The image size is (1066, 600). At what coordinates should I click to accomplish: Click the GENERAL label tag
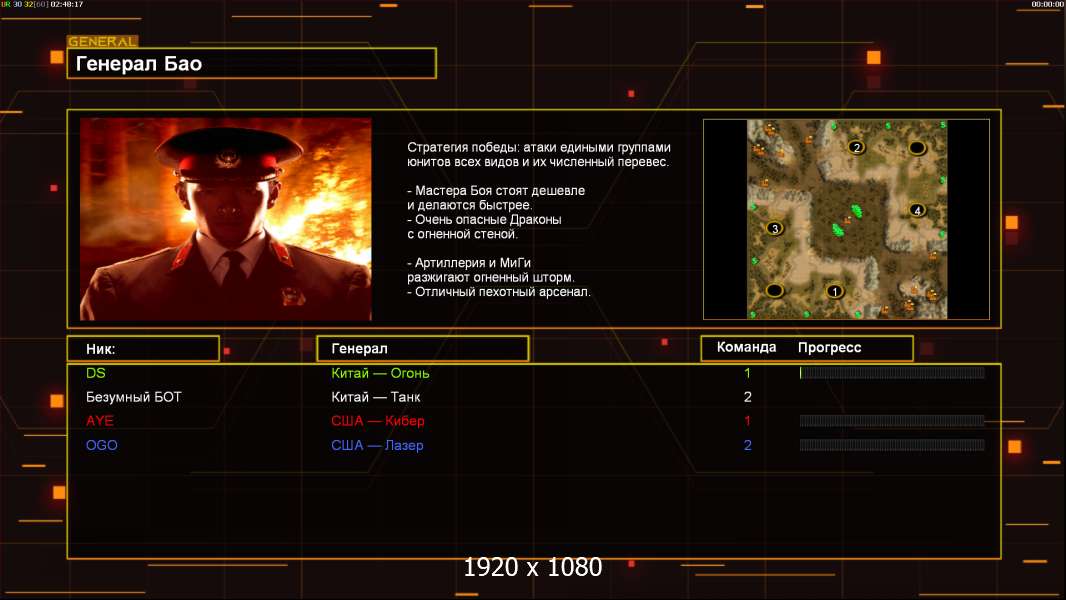(103, 41)
